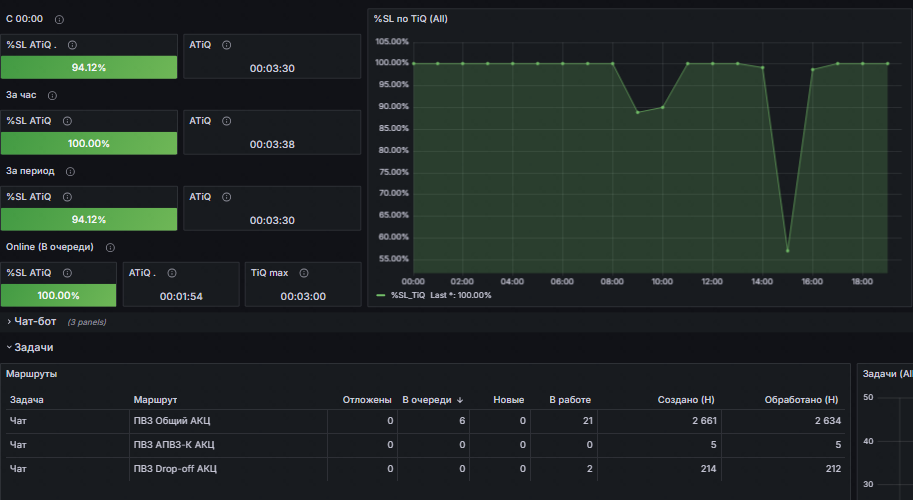Click info icon beside За час heading
The width and height of the screenshot is (913, 500).
[x=52, y=95]
